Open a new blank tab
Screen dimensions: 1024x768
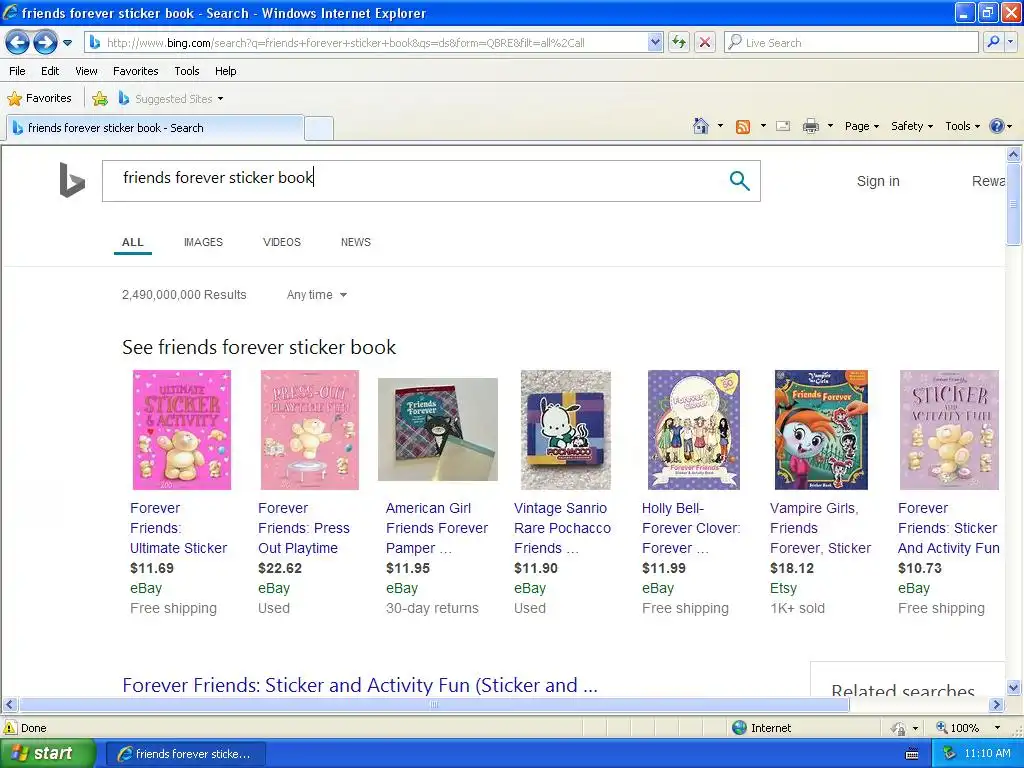click(x=319, y=128)
